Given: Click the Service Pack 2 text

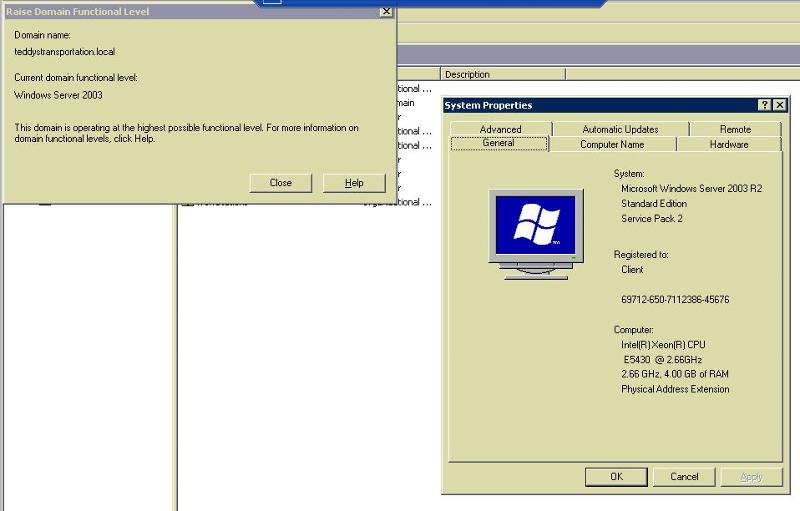Looking at the screenshot, I should [652, 219].
